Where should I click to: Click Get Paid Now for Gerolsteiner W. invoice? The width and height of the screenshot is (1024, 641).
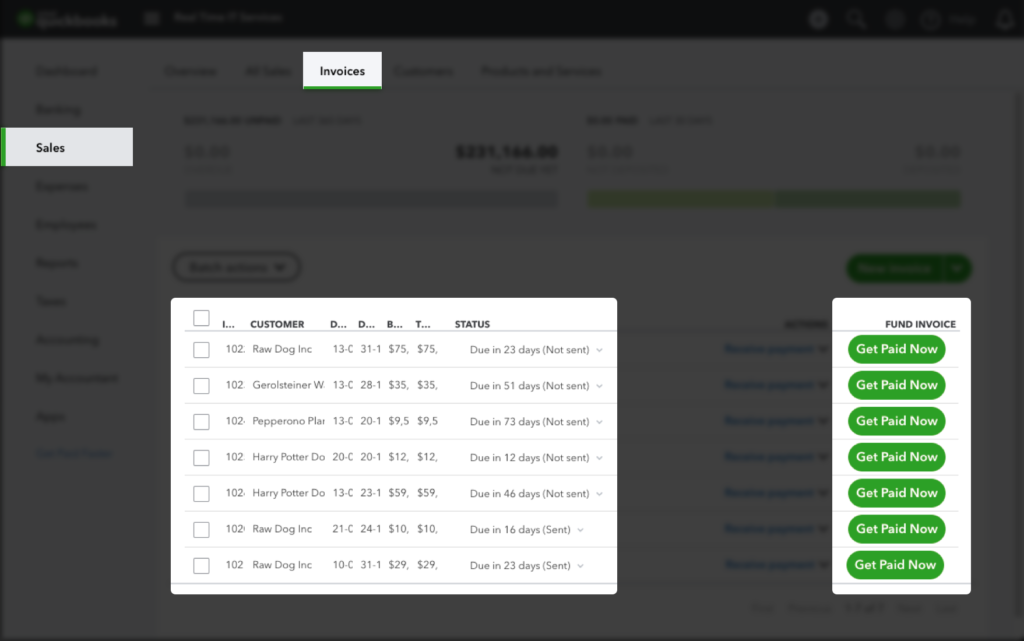[x=897, y=385]
